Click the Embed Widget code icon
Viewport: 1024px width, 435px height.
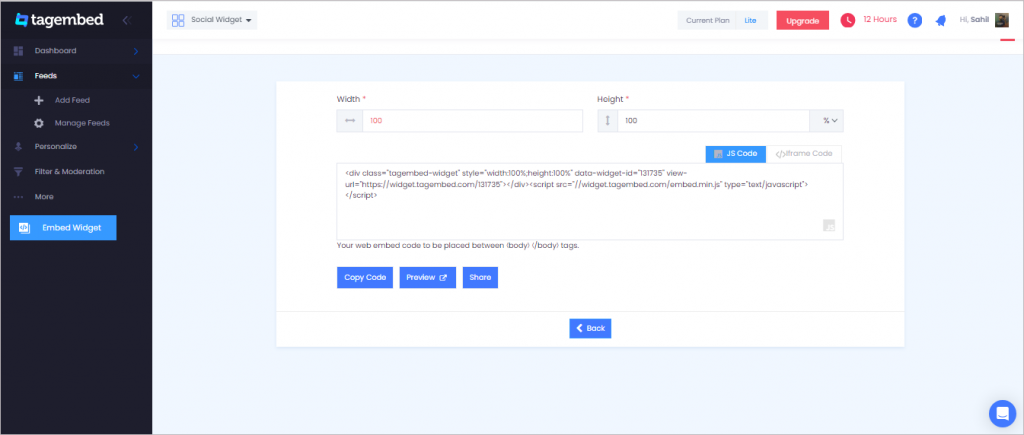point(24,228)
